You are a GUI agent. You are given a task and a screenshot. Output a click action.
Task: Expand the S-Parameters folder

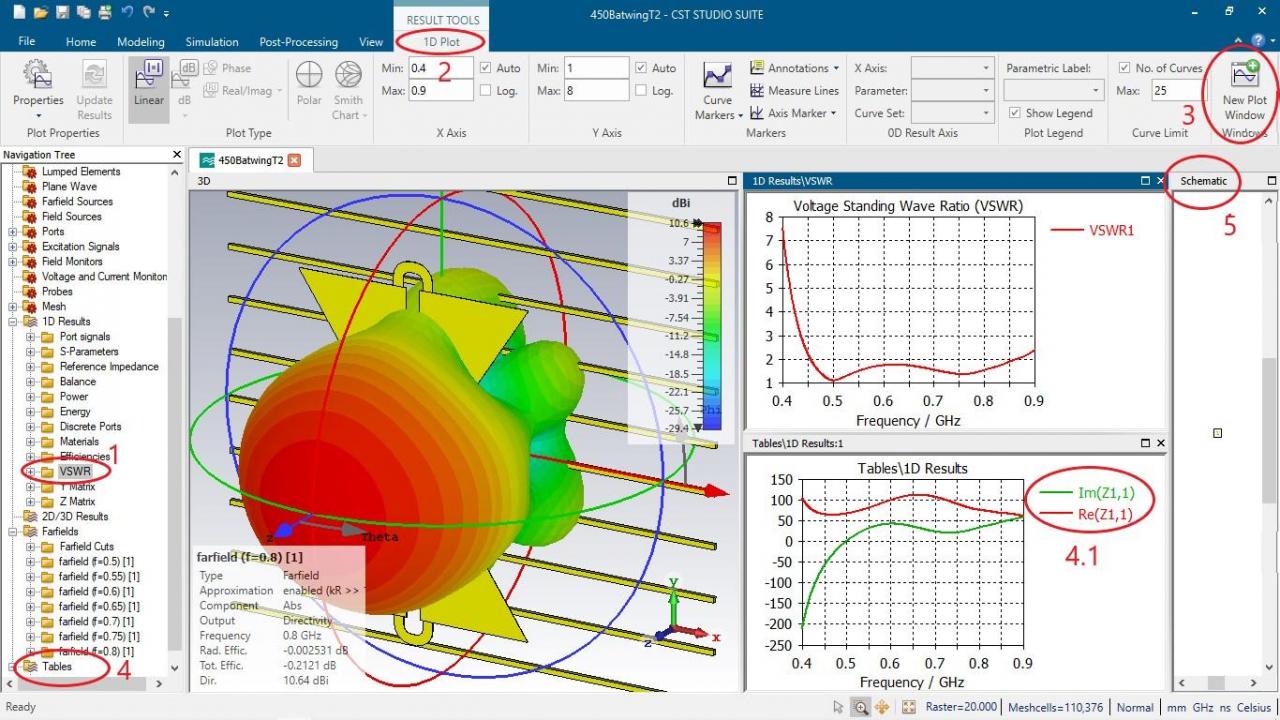(30, 352)
